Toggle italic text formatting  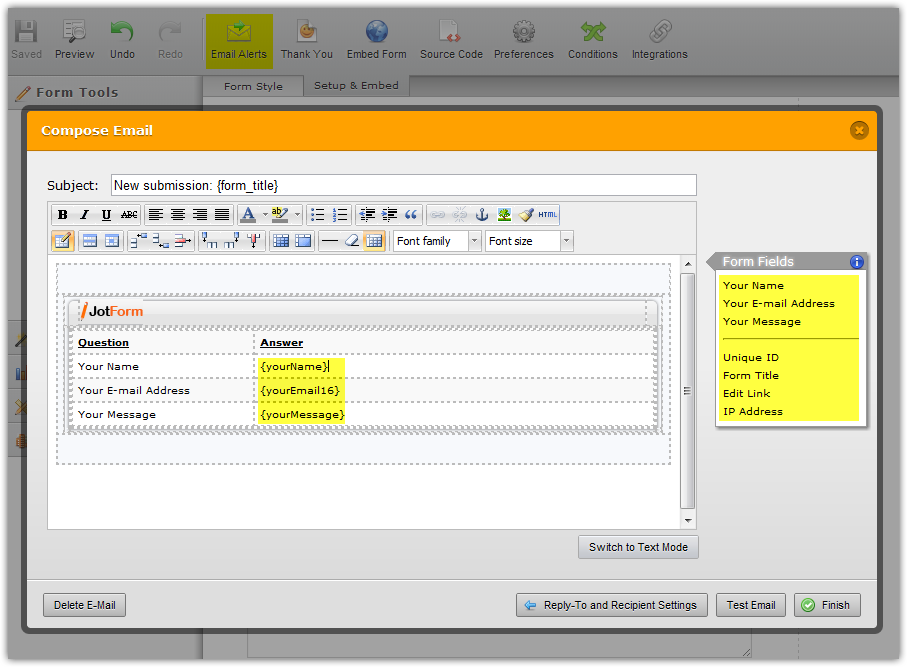click(x=84, y=215)
